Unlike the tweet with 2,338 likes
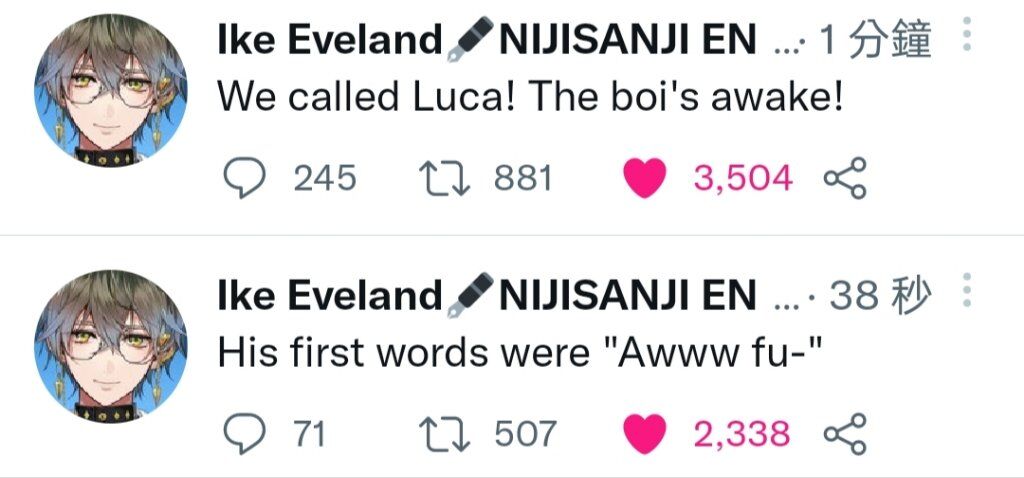 645,434
